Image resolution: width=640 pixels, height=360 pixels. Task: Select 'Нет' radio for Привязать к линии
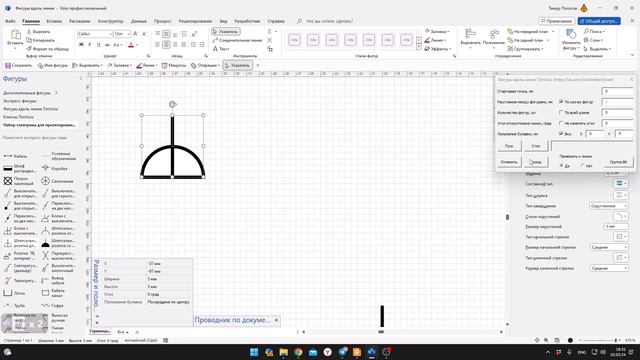pyautogui.click(x=582, y=166)
